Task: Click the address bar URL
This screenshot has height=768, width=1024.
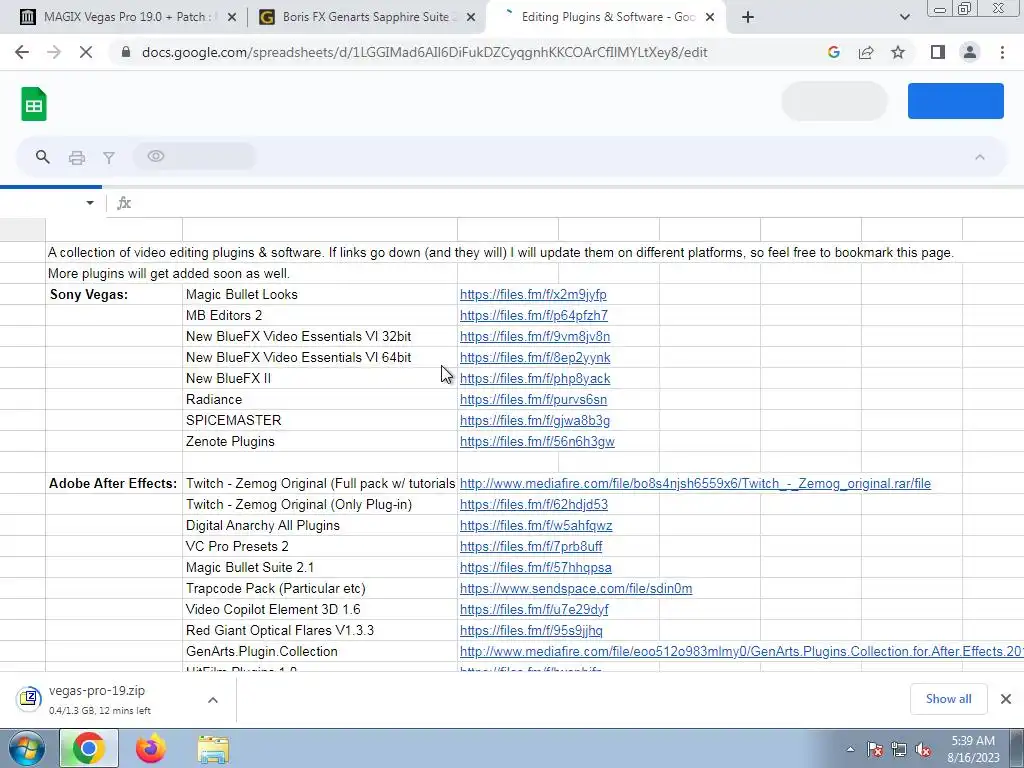Action: 424,52
